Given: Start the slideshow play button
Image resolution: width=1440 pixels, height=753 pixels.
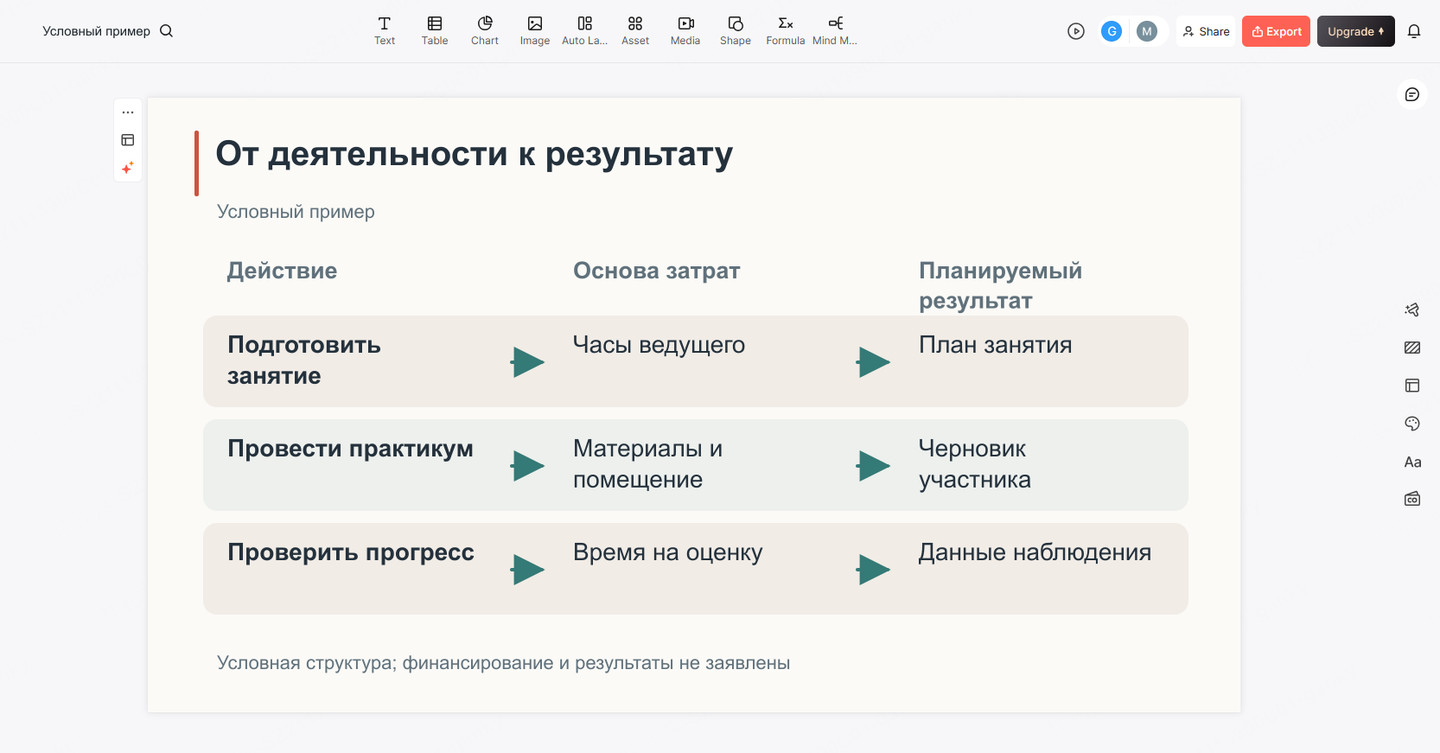Looking at the screenshot, I should 1076,31.
